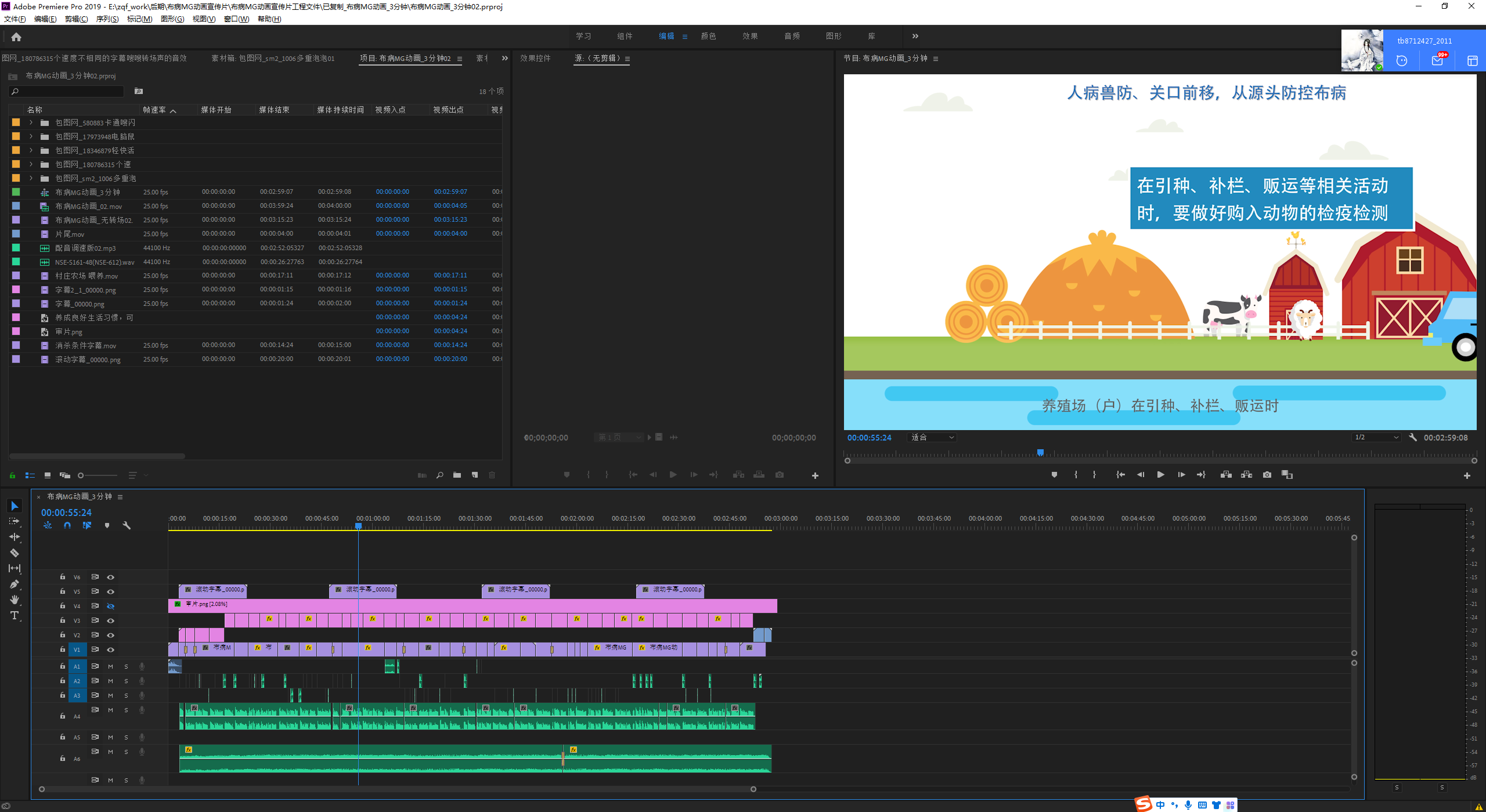
Task: Open 效果控件 panel tab
Action: click(x=535, y=58)
